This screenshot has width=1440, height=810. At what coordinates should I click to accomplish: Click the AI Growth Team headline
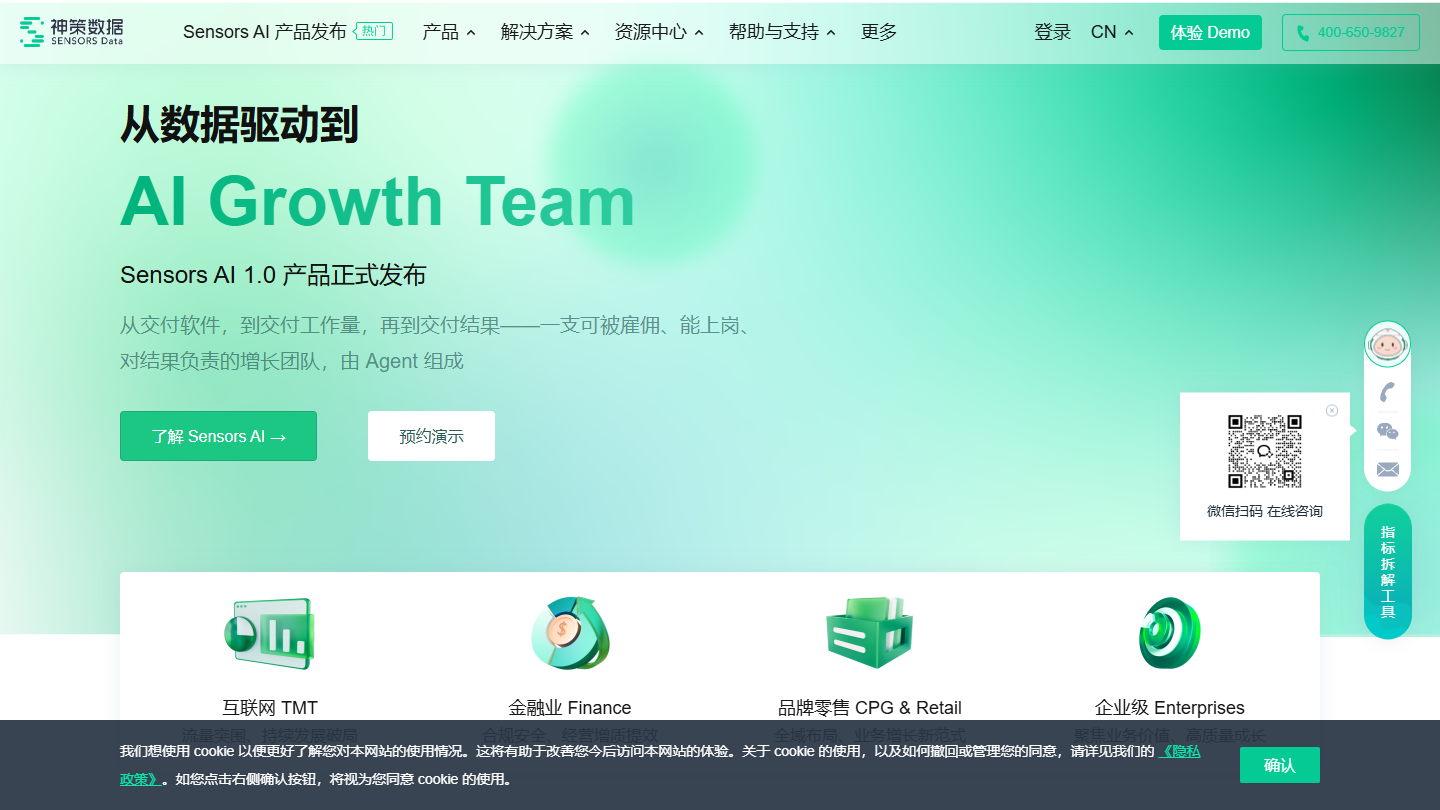point(378,201)
